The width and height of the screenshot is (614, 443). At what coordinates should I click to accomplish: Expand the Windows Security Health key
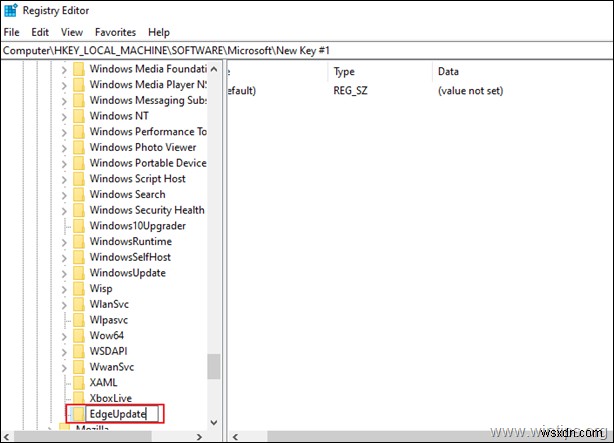[64, 211]
